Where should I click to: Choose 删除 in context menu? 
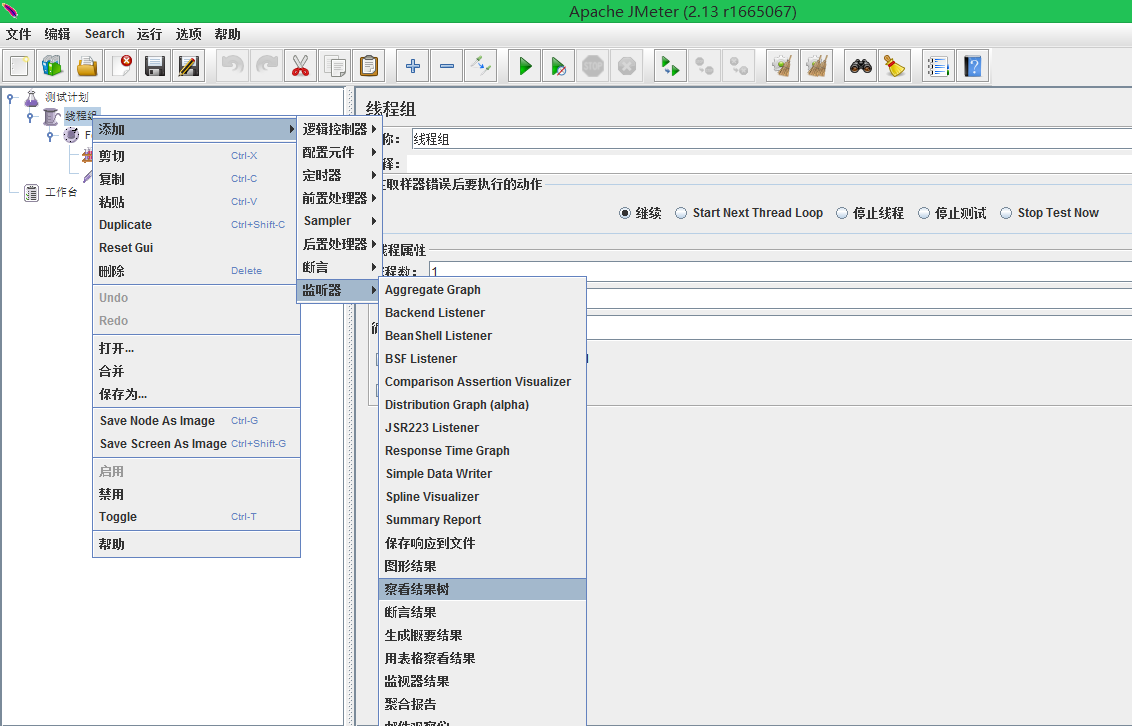[x=196, y=271]
